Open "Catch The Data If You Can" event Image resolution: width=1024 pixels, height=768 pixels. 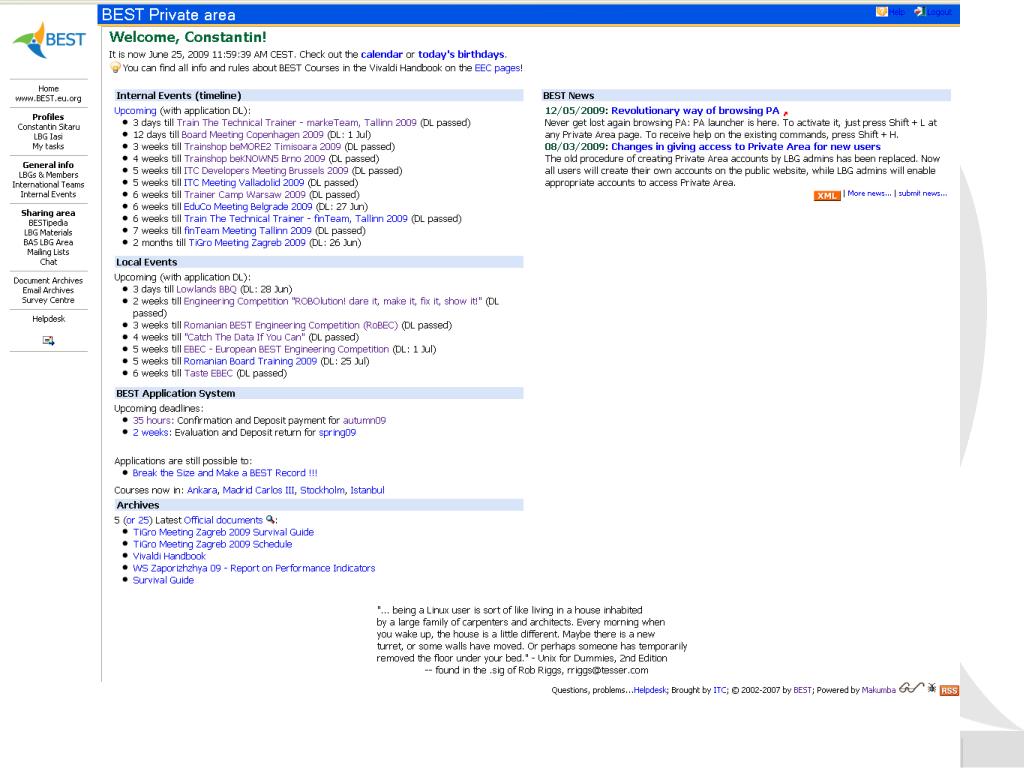244,338
